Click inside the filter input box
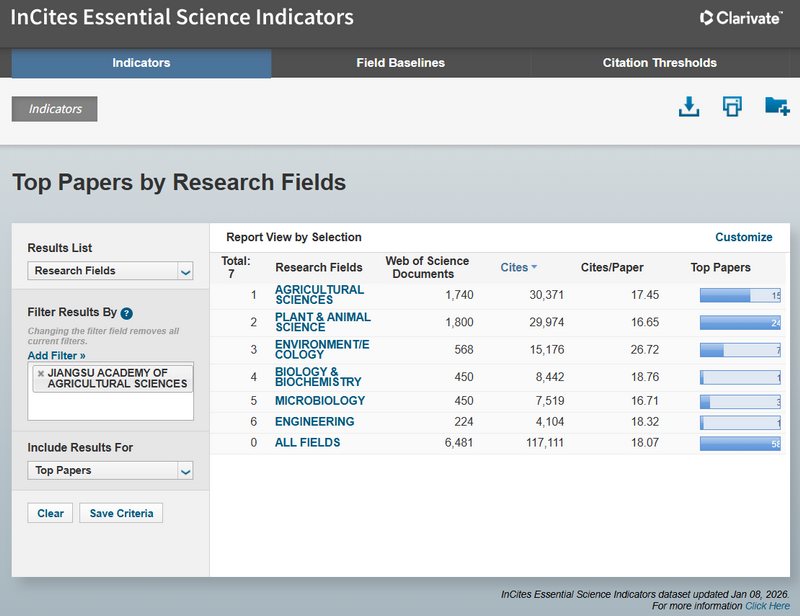 tap(110, 406)
